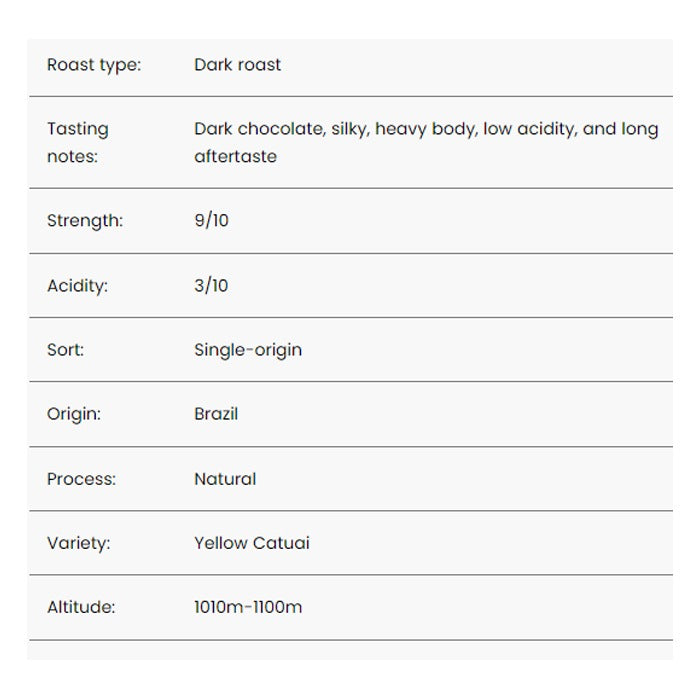Click the "Process:" label
Viewport: 700px width, 700px height.
click(x=81, y=479)
